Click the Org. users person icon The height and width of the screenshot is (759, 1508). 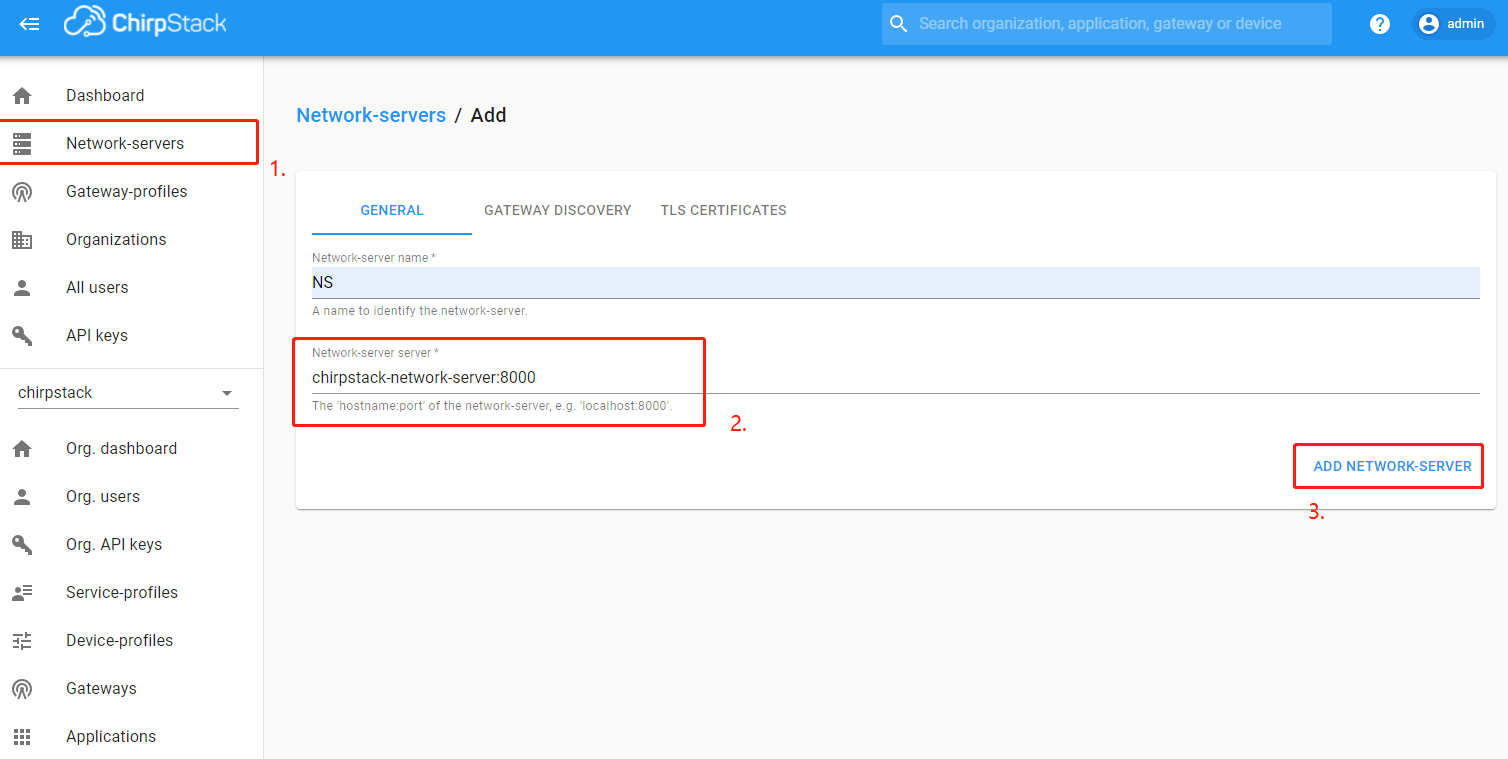click(22, 497)
